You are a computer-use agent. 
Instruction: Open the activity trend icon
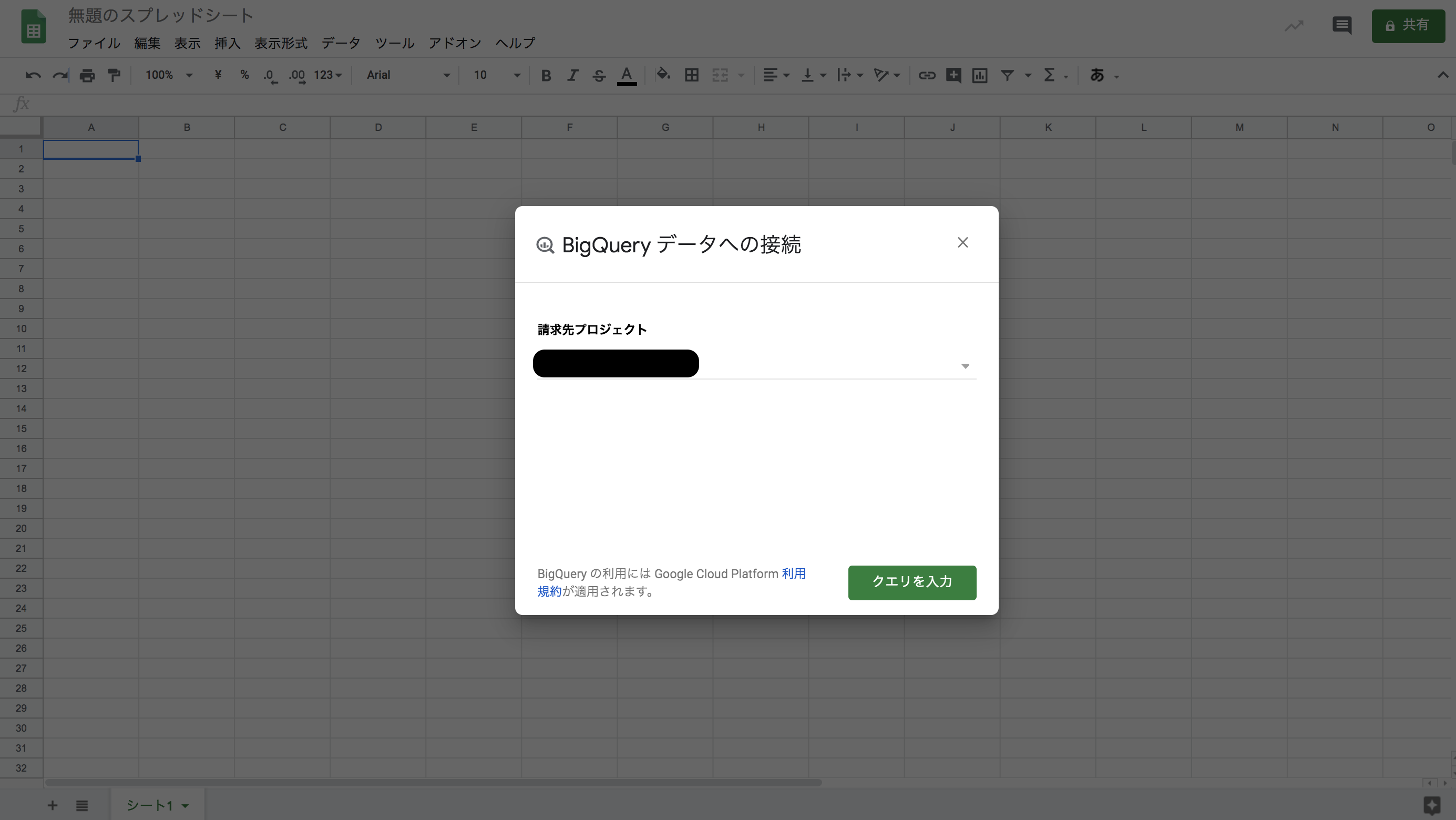click(1294, 25)
